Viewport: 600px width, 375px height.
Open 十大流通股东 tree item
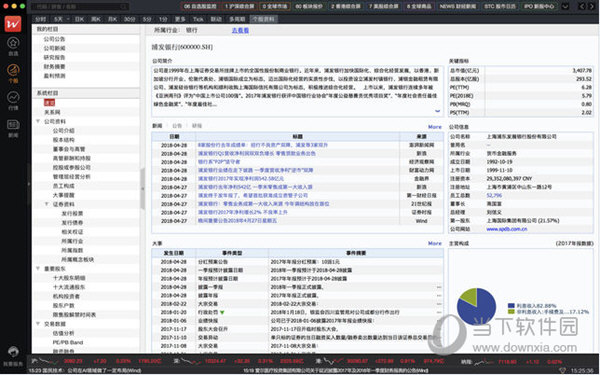[69, 287]
